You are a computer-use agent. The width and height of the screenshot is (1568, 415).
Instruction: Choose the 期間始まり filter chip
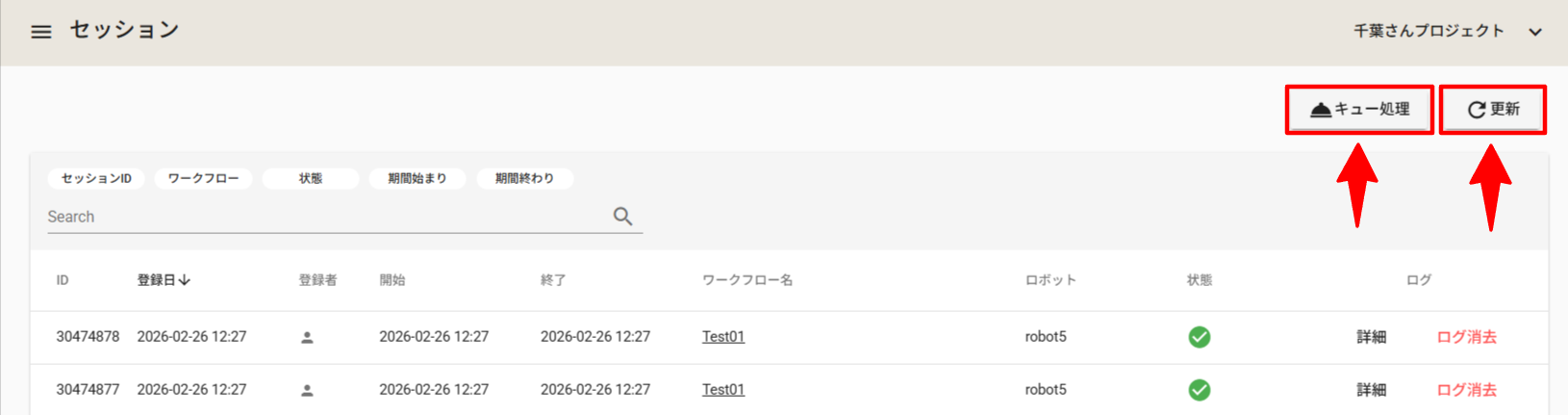417,178
